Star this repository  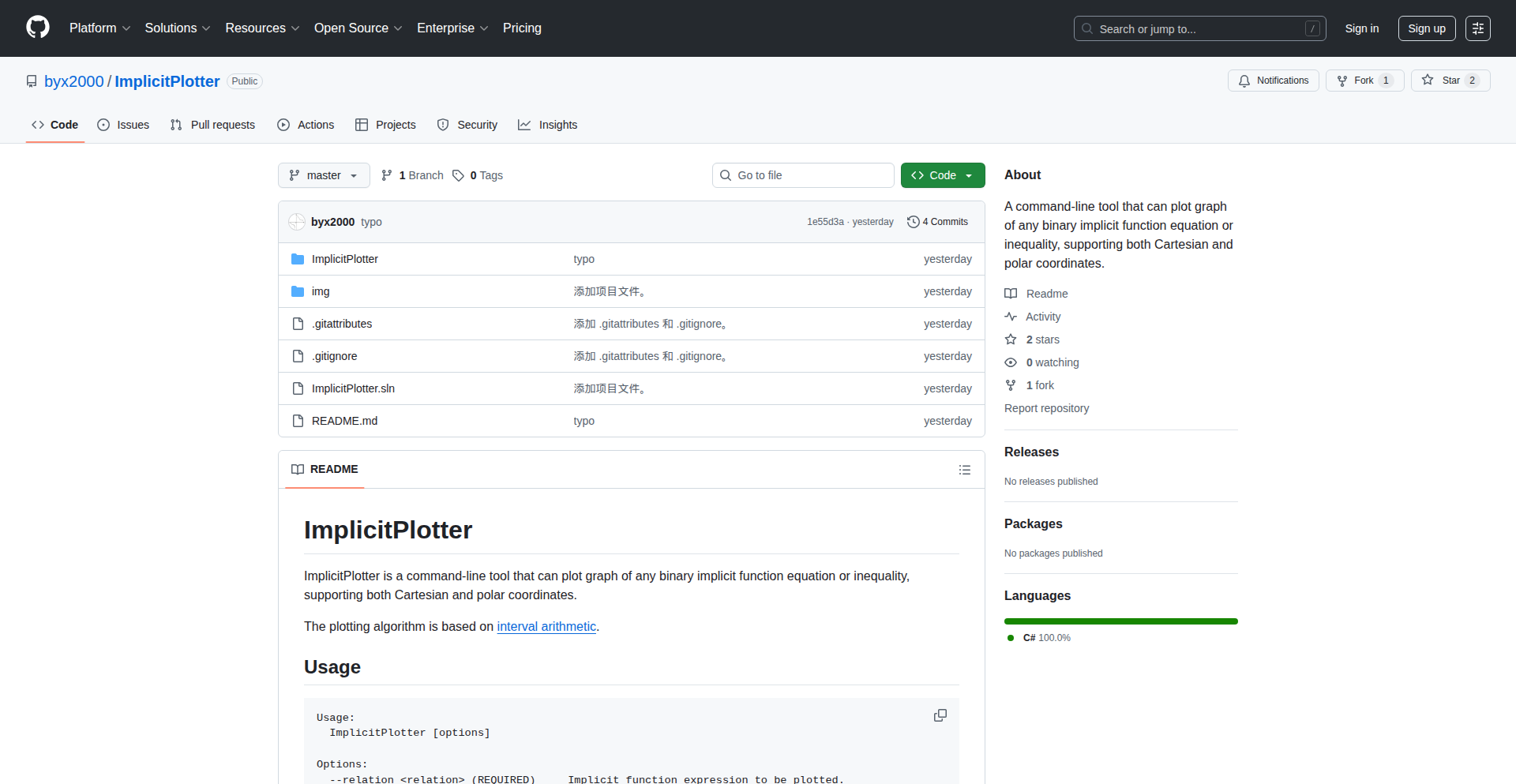coord(1450,81)
